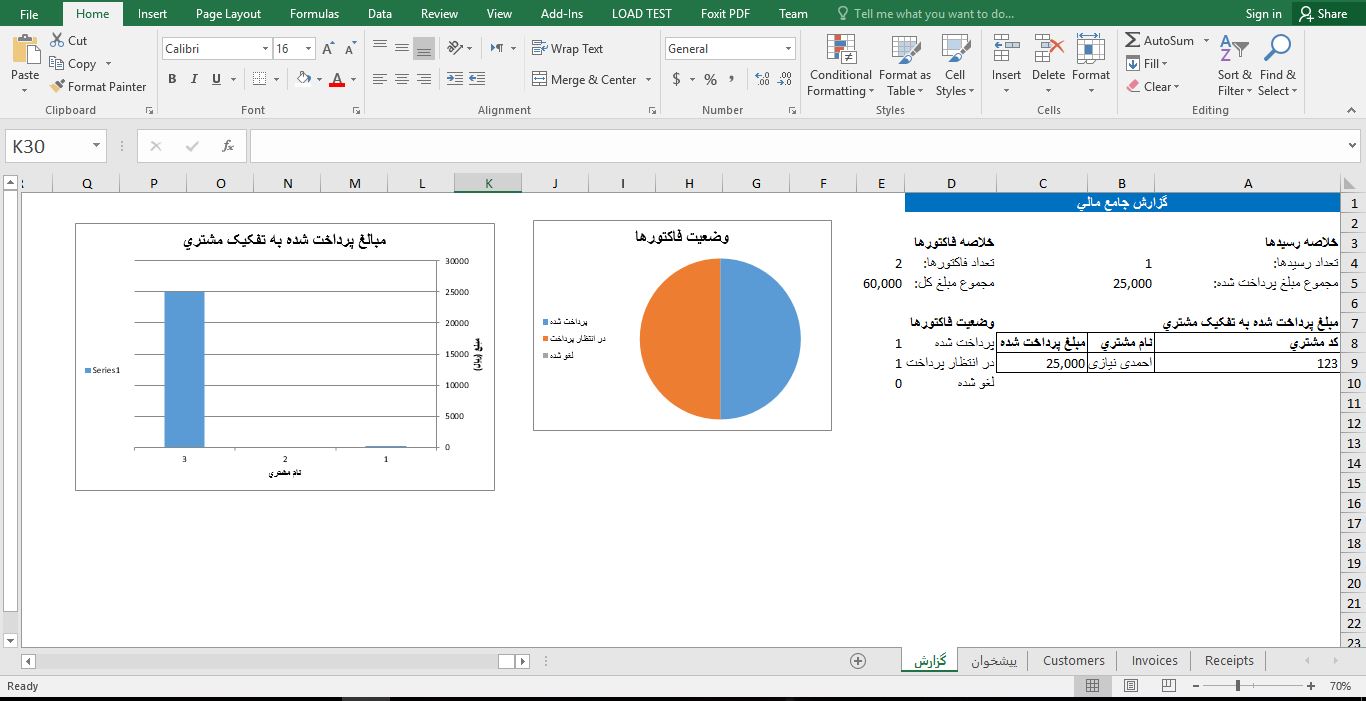Apply the yellow Fill Color bucket
The image size is (1366, 701).
click(303, 79)
